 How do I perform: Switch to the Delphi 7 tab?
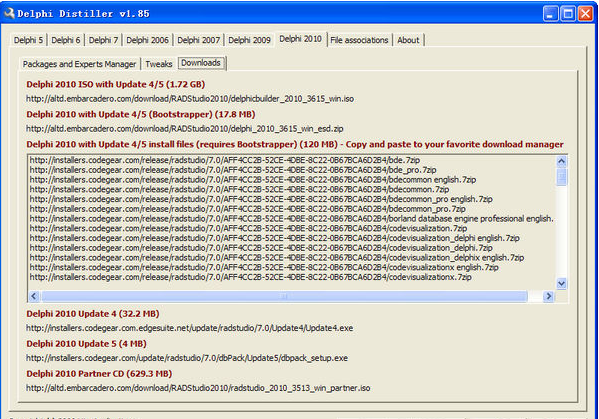coord(103,40)
